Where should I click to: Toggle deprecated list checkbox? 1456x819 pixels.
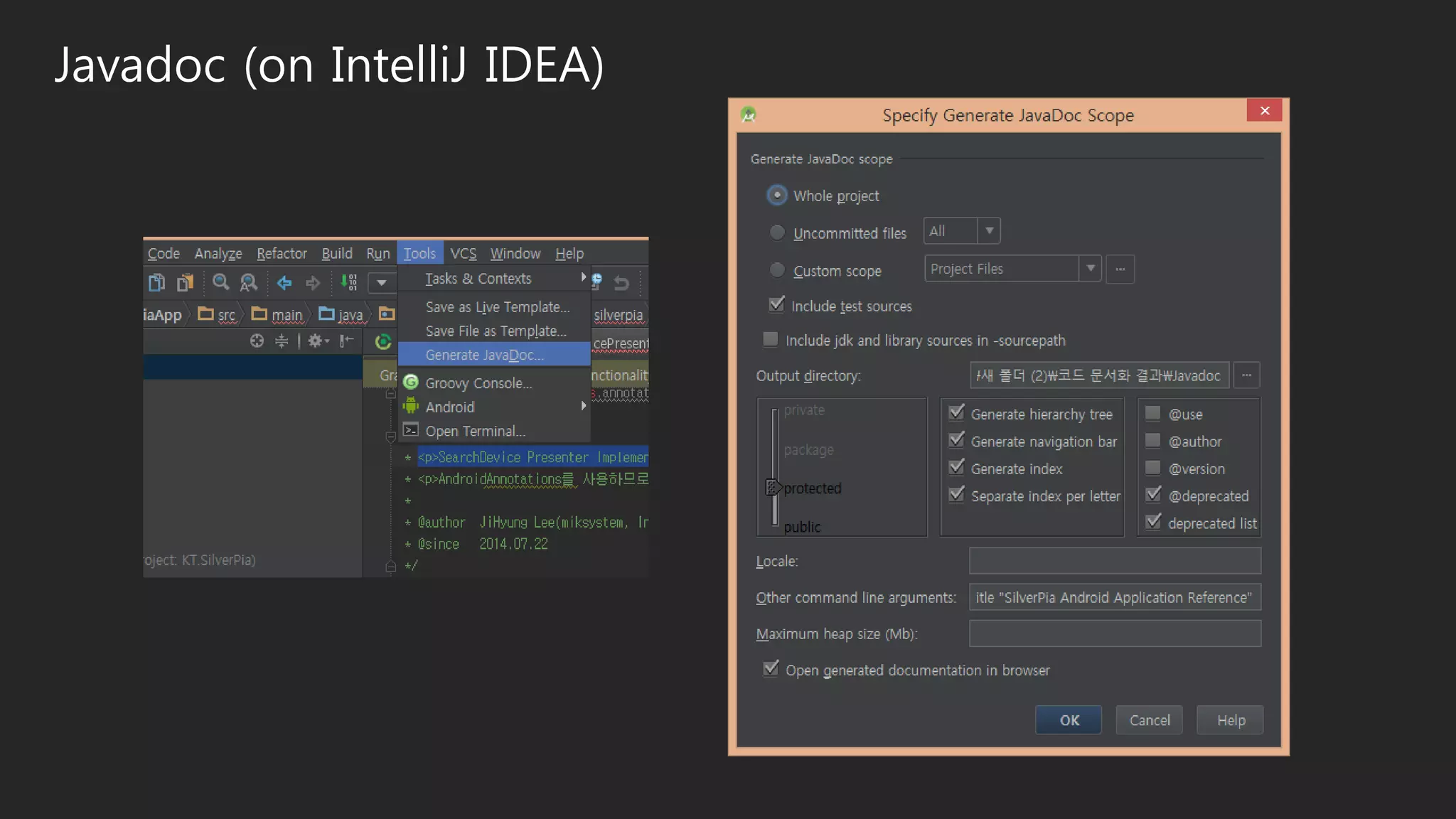pos(1154,521)
